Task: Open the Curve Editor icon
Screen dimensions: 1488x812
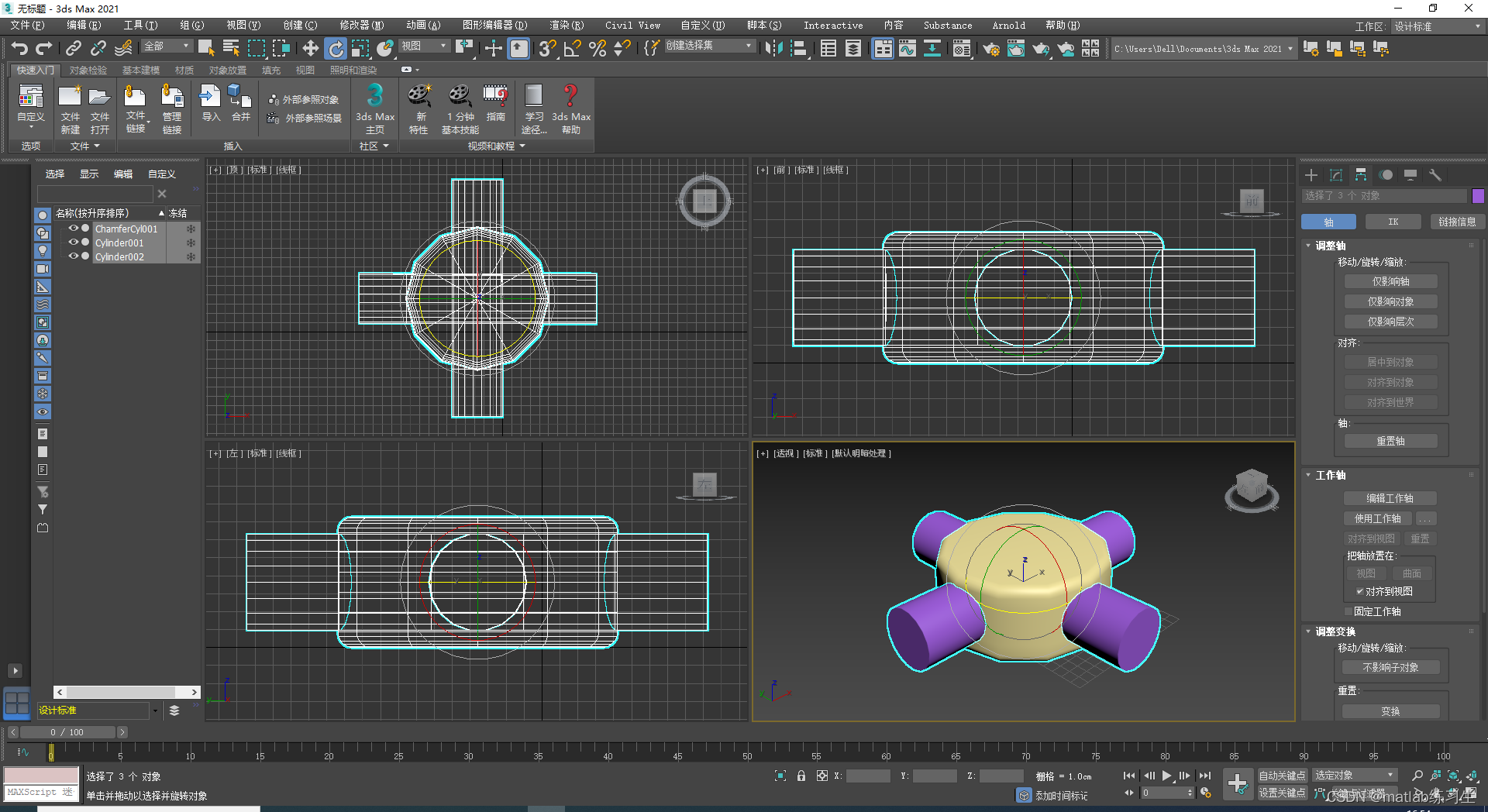Action: point(907,49)
